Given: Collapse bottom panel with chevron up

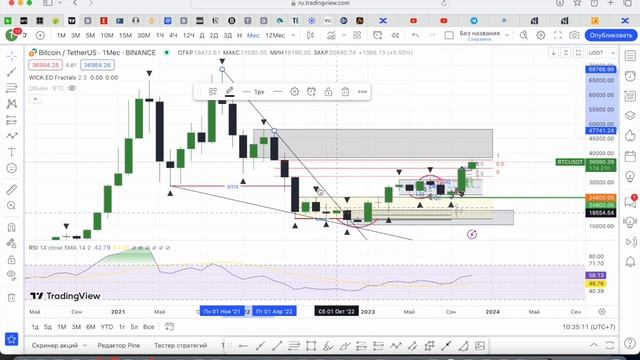Looking at the screenshot, I should point(594,345).
